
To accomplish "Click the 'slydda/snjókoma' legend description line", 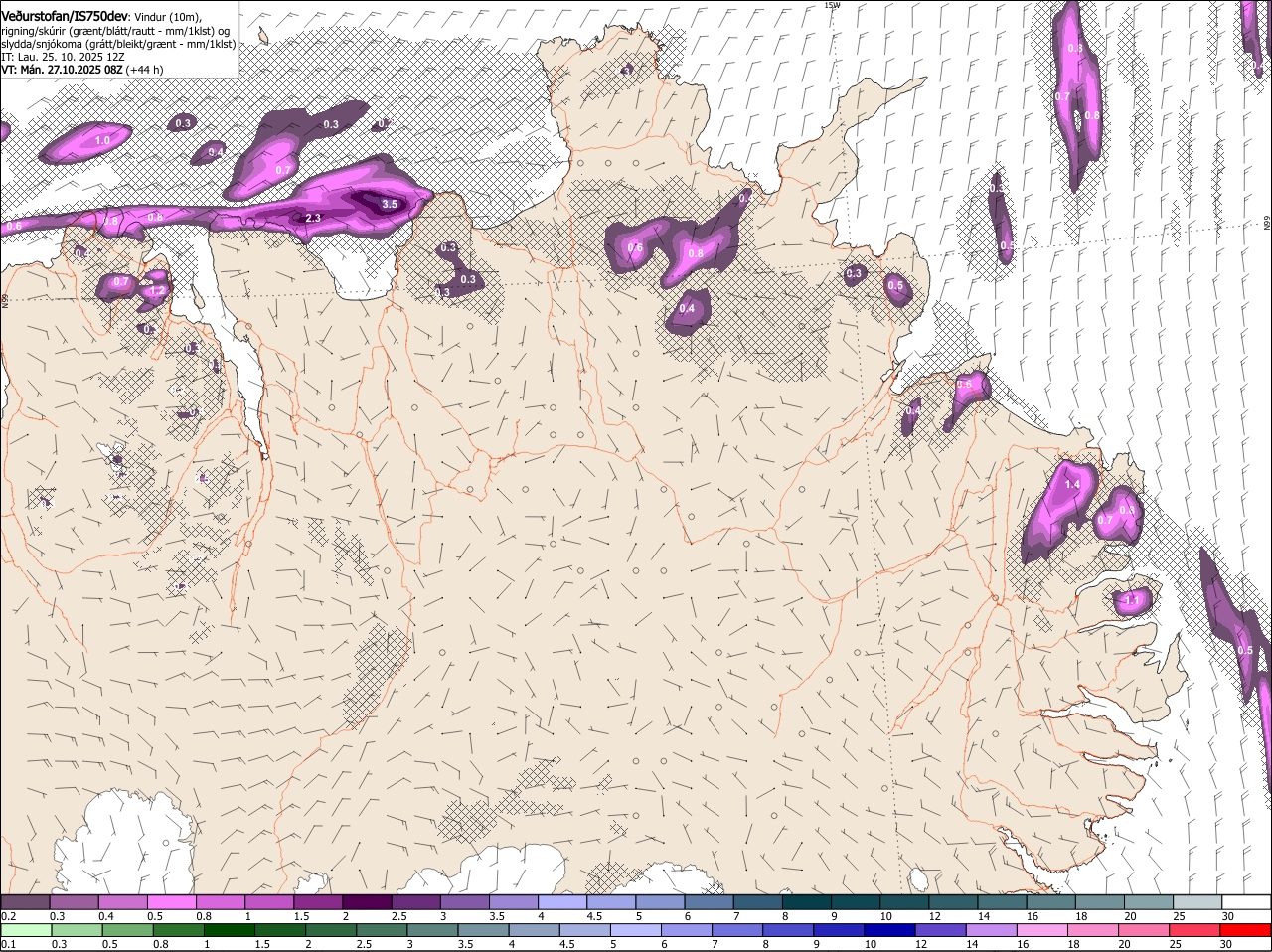I will coord(118,44).
